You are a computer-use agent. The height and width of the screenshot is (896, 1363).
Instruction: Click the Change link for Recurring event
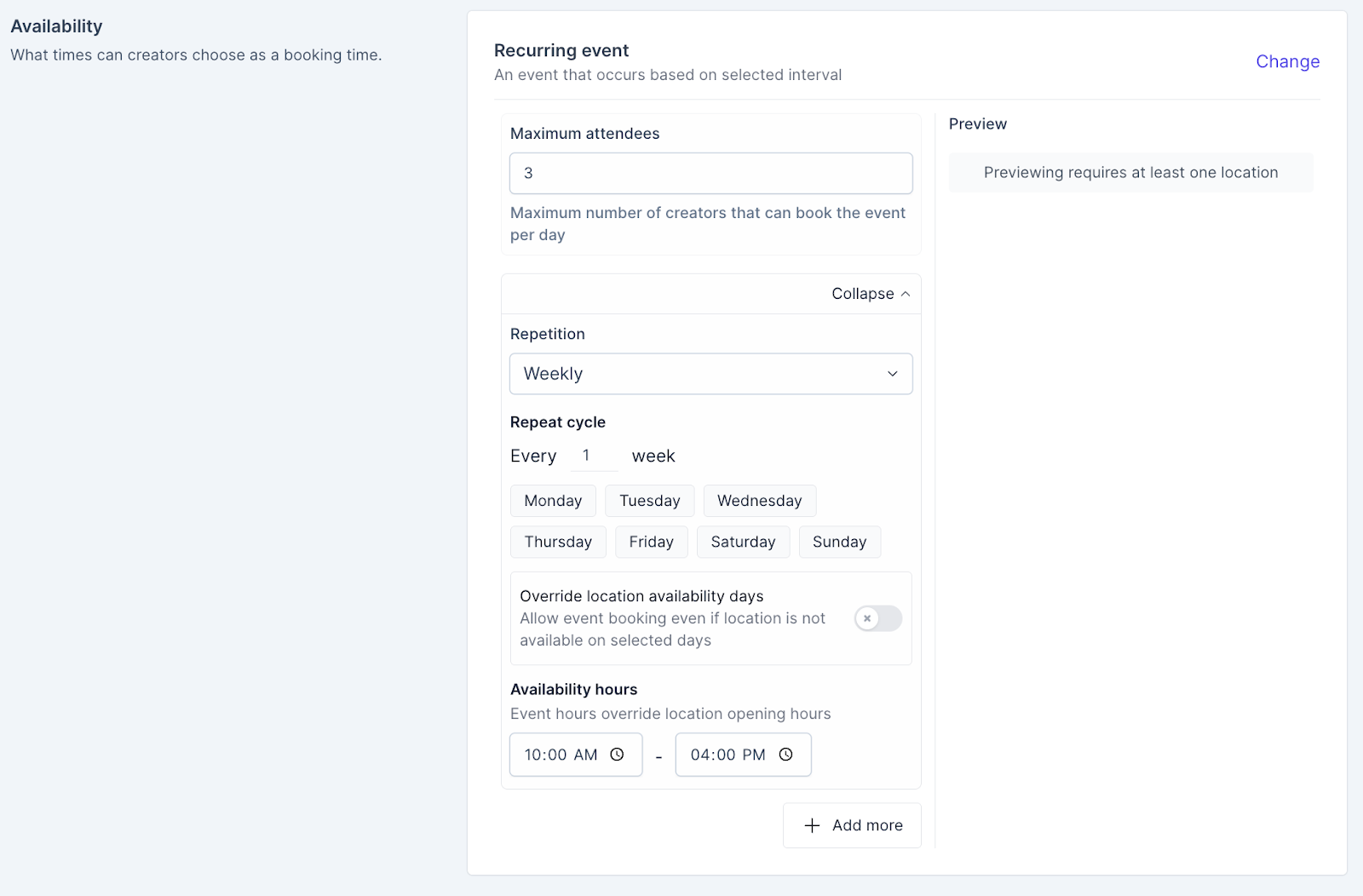(x=1287, y=61)
